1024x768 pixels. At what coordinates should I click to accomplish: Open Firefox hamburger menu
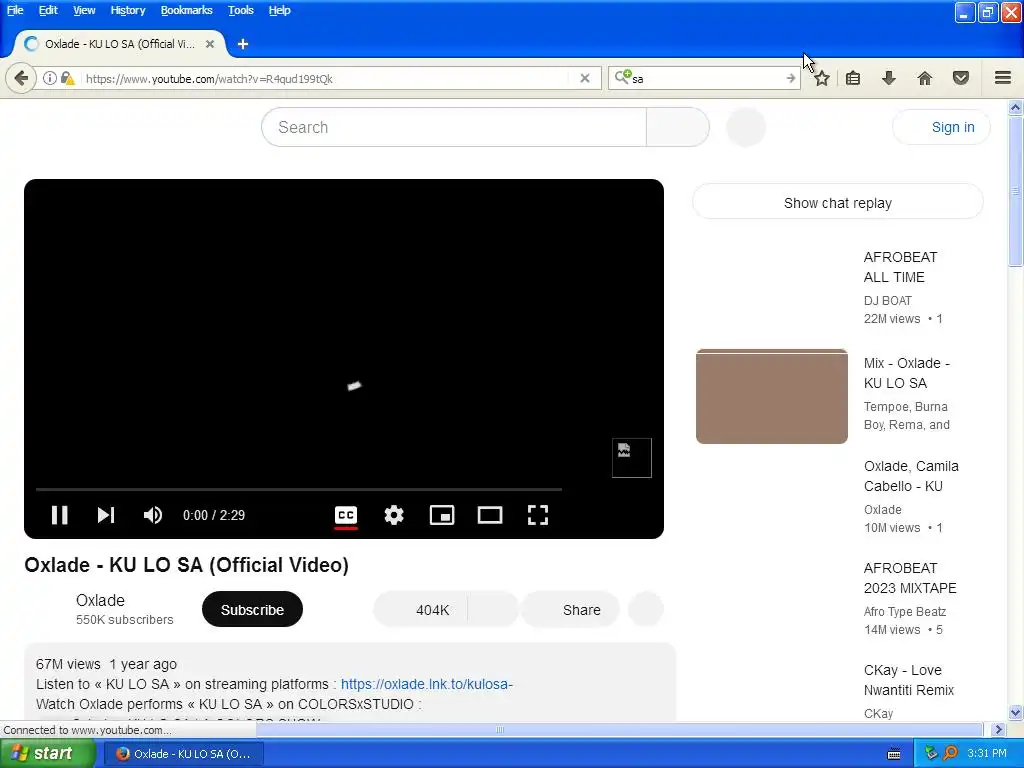point(1003,78)
